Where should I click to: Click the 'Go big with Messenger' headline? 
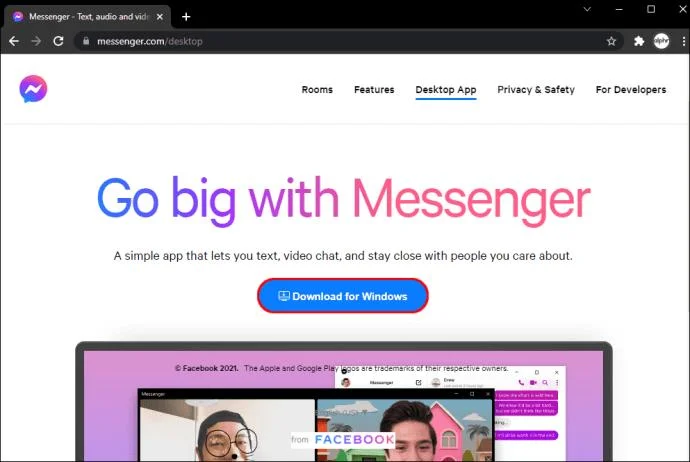[344, 200]
